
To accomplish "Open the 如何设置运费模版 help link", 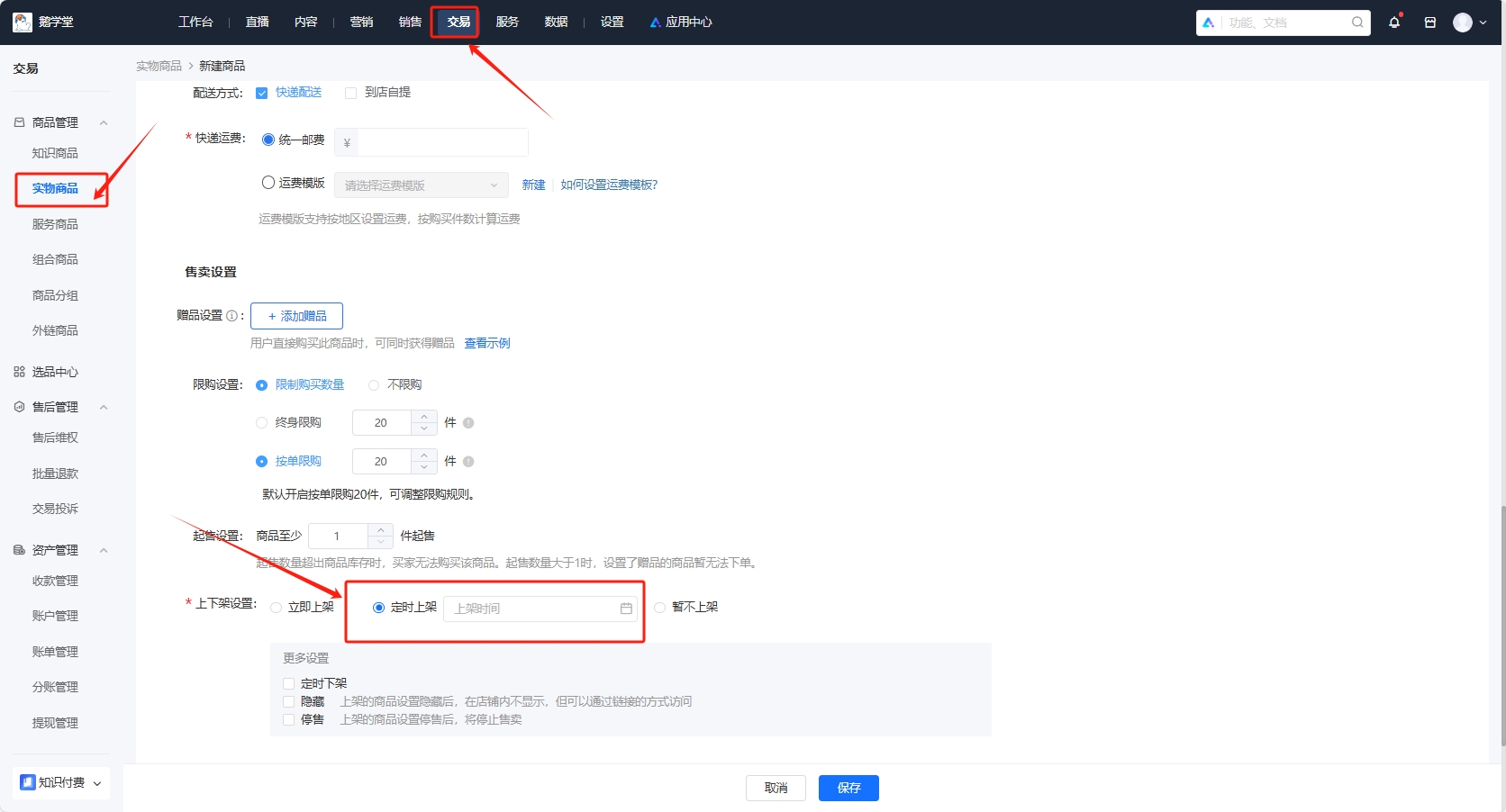I will [608, 185].
